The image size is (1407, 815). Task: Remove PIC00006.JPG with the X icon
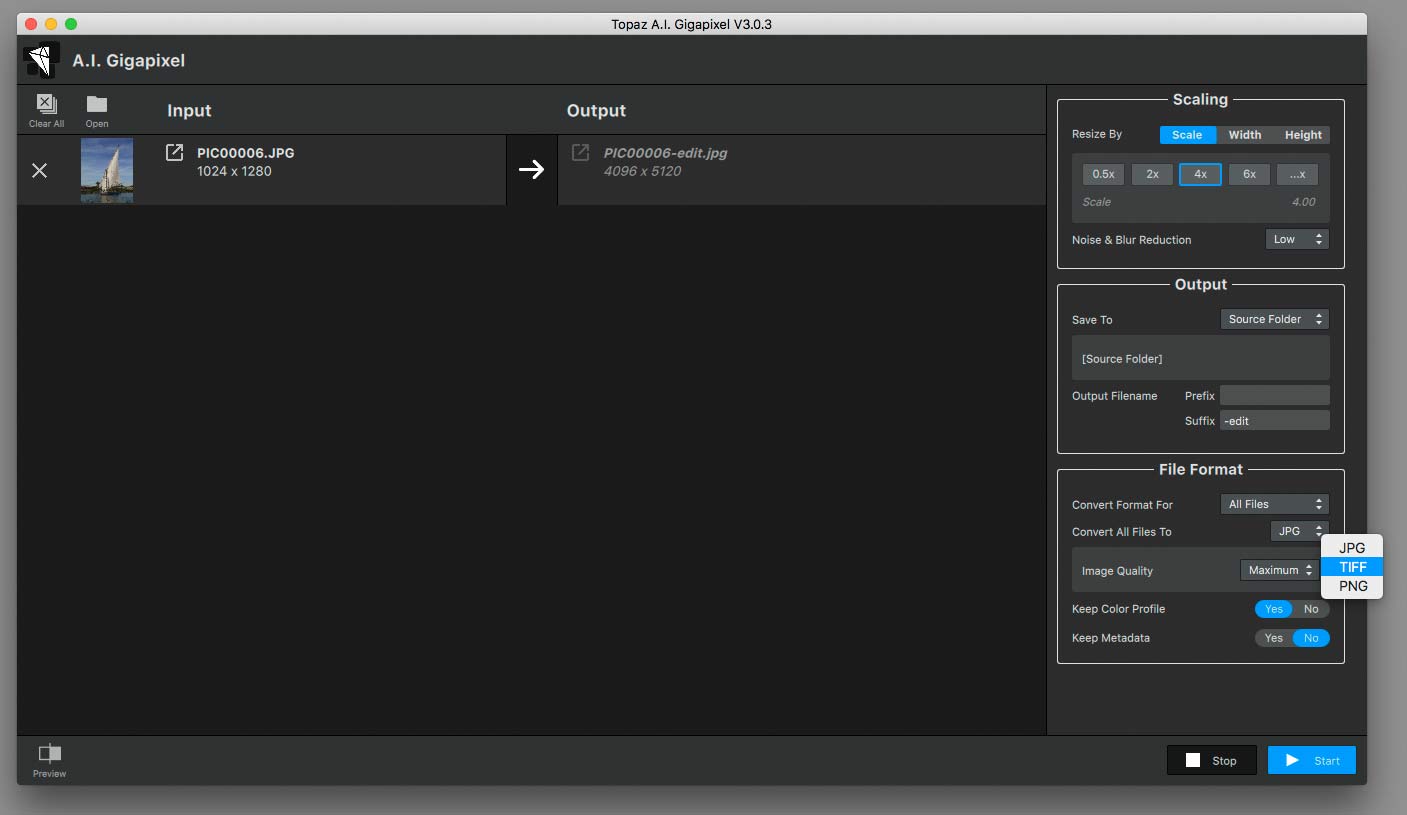click(x=40, y=171)
